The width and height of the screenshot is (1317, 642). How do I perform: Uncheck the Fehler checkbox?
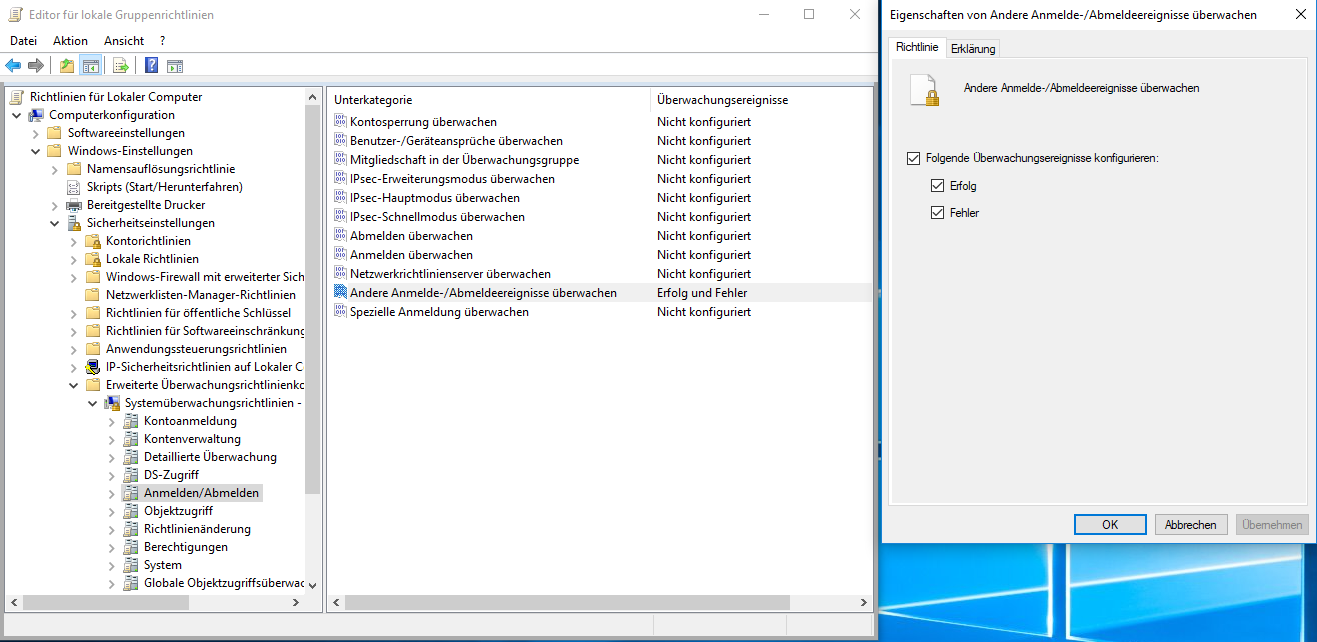(938, 212)
